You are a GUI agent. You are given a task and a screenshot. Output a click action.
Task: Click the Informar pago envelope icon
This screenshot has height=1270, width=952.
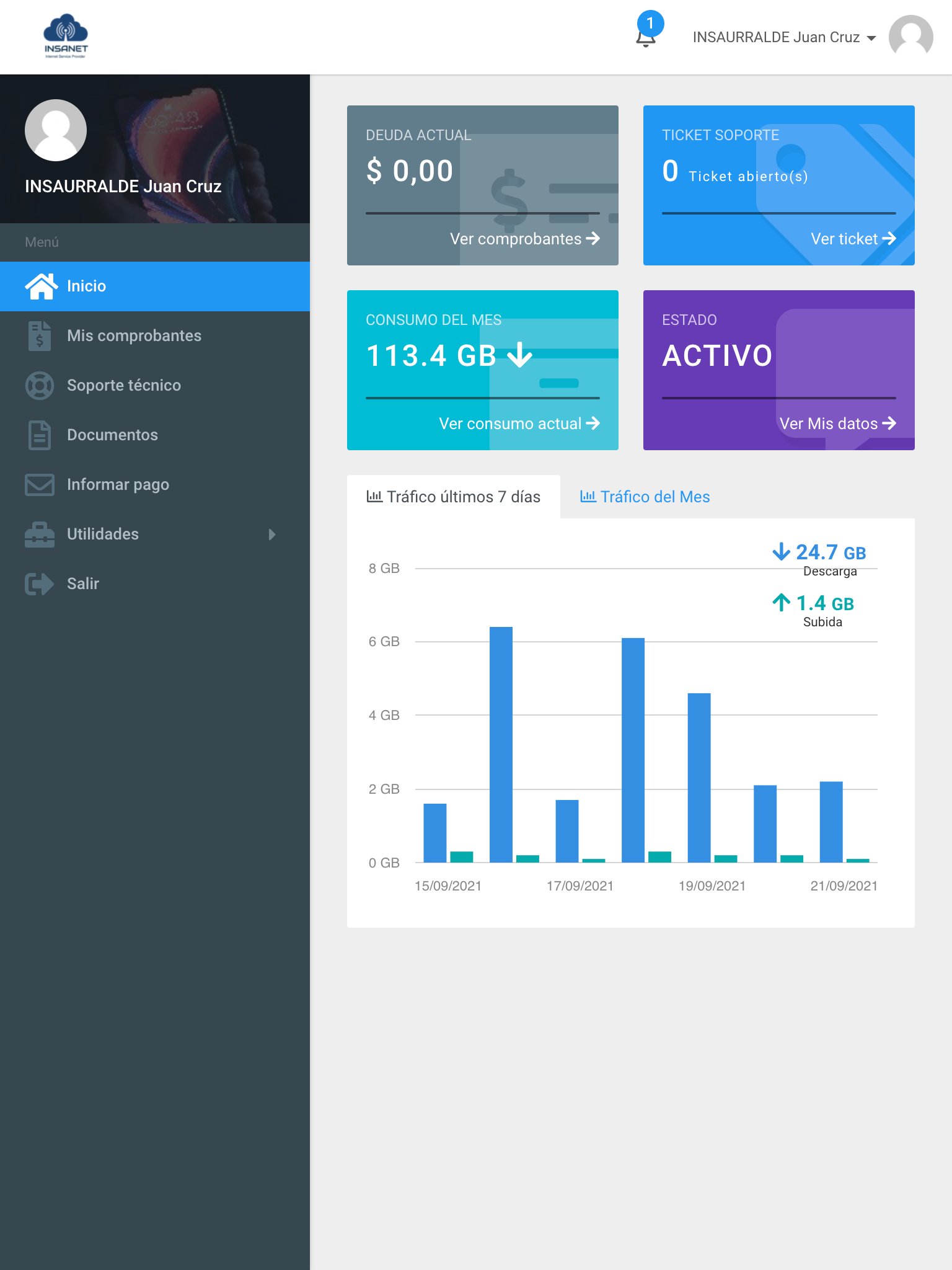click(40, 484)
